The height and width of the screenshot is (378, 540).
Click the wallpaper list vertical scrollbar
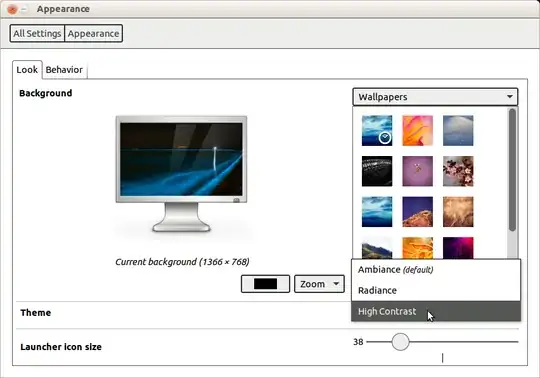pos(512,170)
